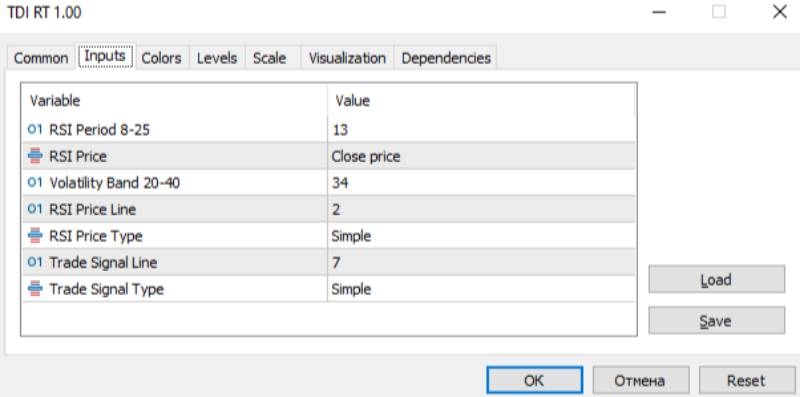Click the Отмена cancel button

(640, 380)
